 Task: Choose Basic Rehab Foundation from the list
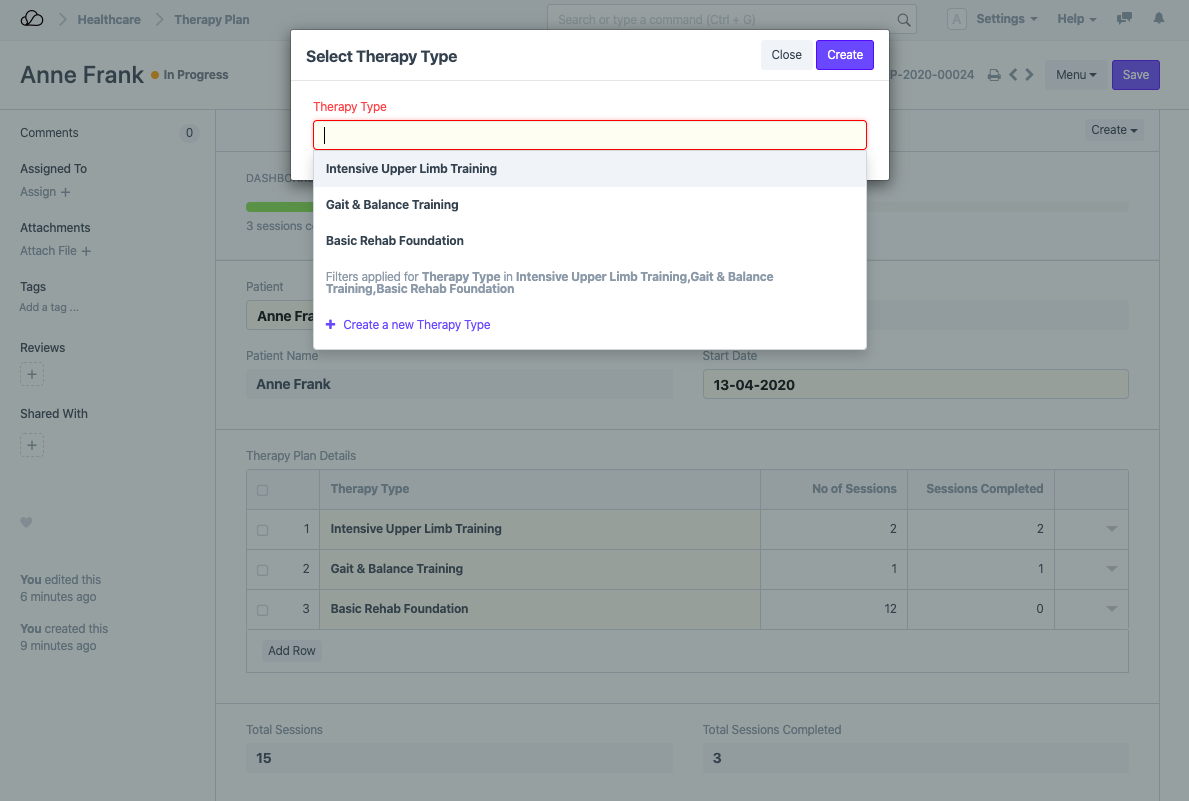(394, 241)
